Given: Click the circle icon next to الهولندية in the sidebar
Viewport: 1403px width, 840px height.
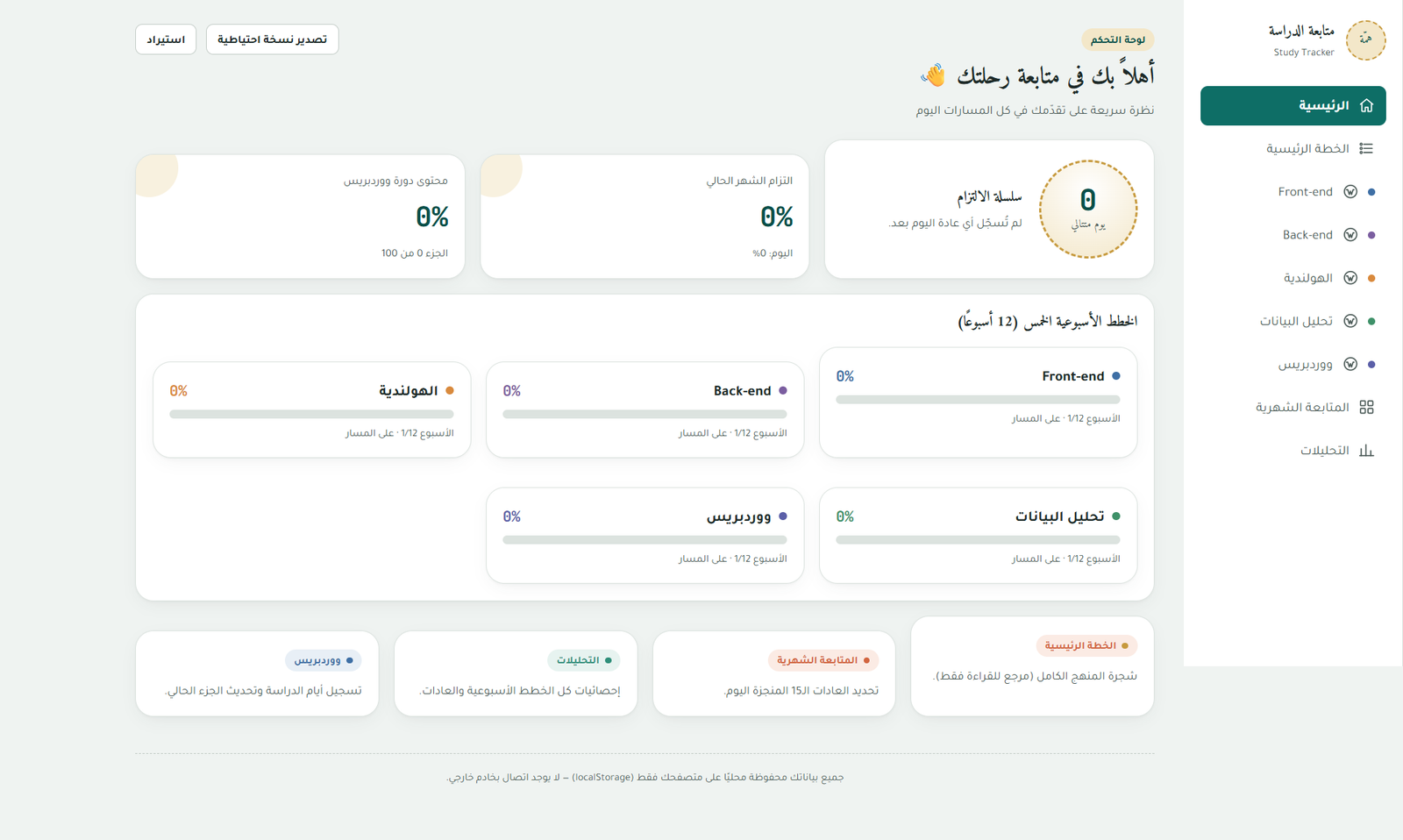Looking at the screenshot, I should [1350, 278].
